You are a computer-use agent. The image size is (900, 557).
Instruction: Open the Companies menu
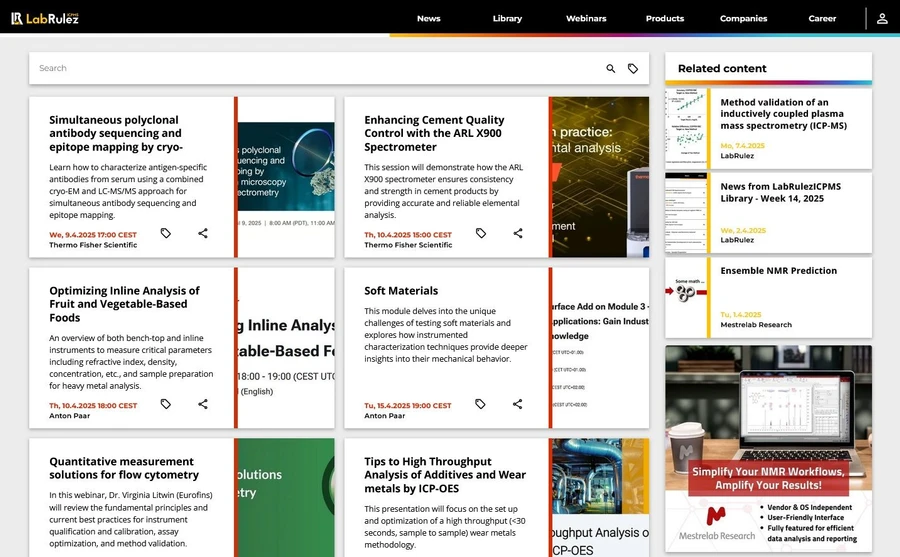click(743, 18)
